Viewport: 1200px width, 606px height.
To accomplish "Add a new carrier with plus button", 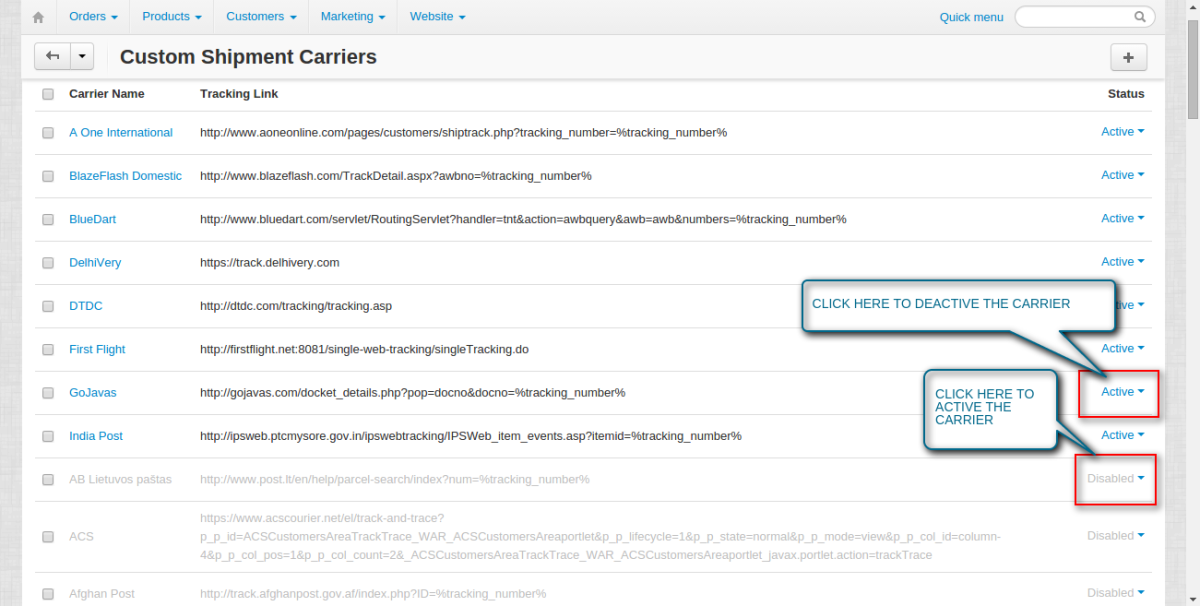I will (x=1128, y=57).
